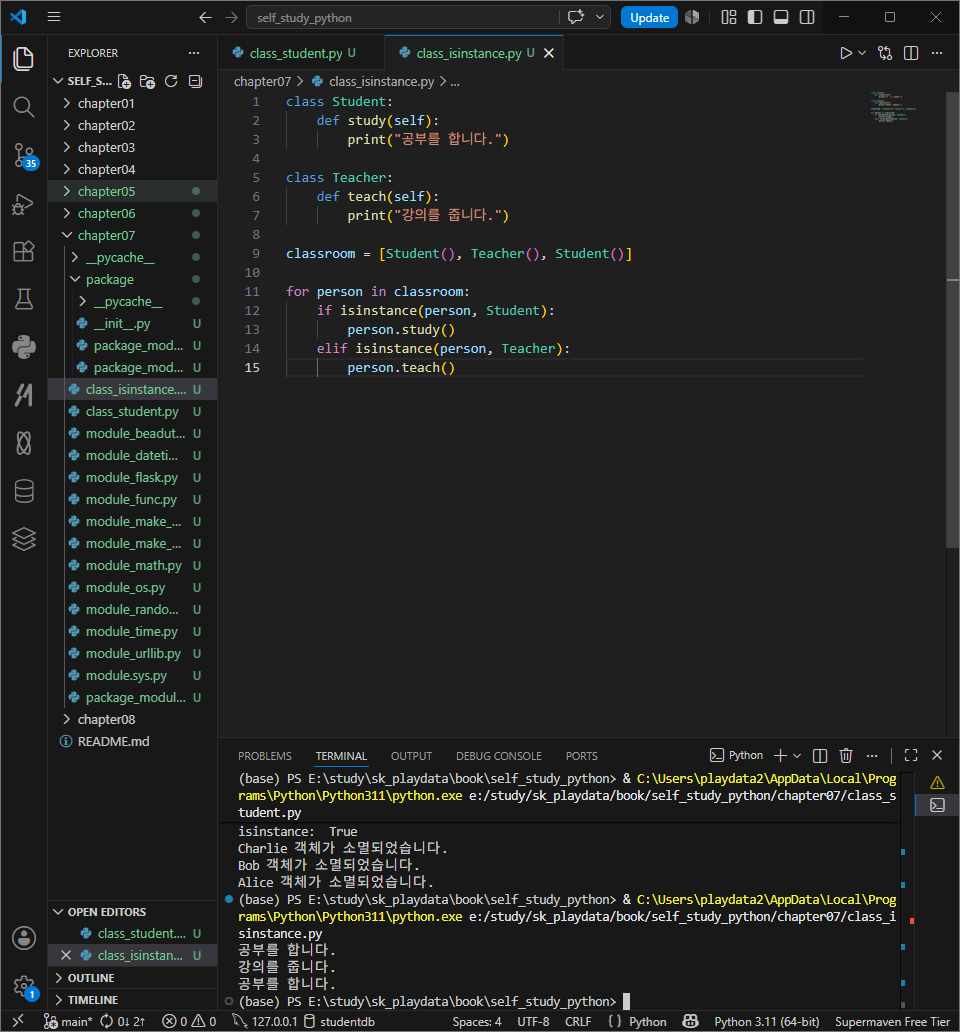Viewport: 960px width, 1032px height.
Task: Close the class_isinstance.py tab
Action: 549,53
